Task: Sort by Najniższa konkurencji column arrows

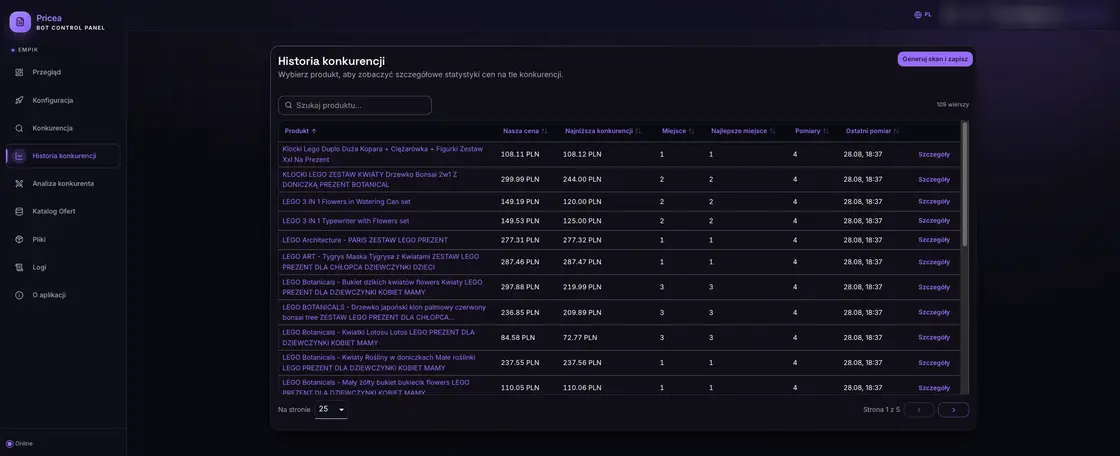Action: coord(639,132)
